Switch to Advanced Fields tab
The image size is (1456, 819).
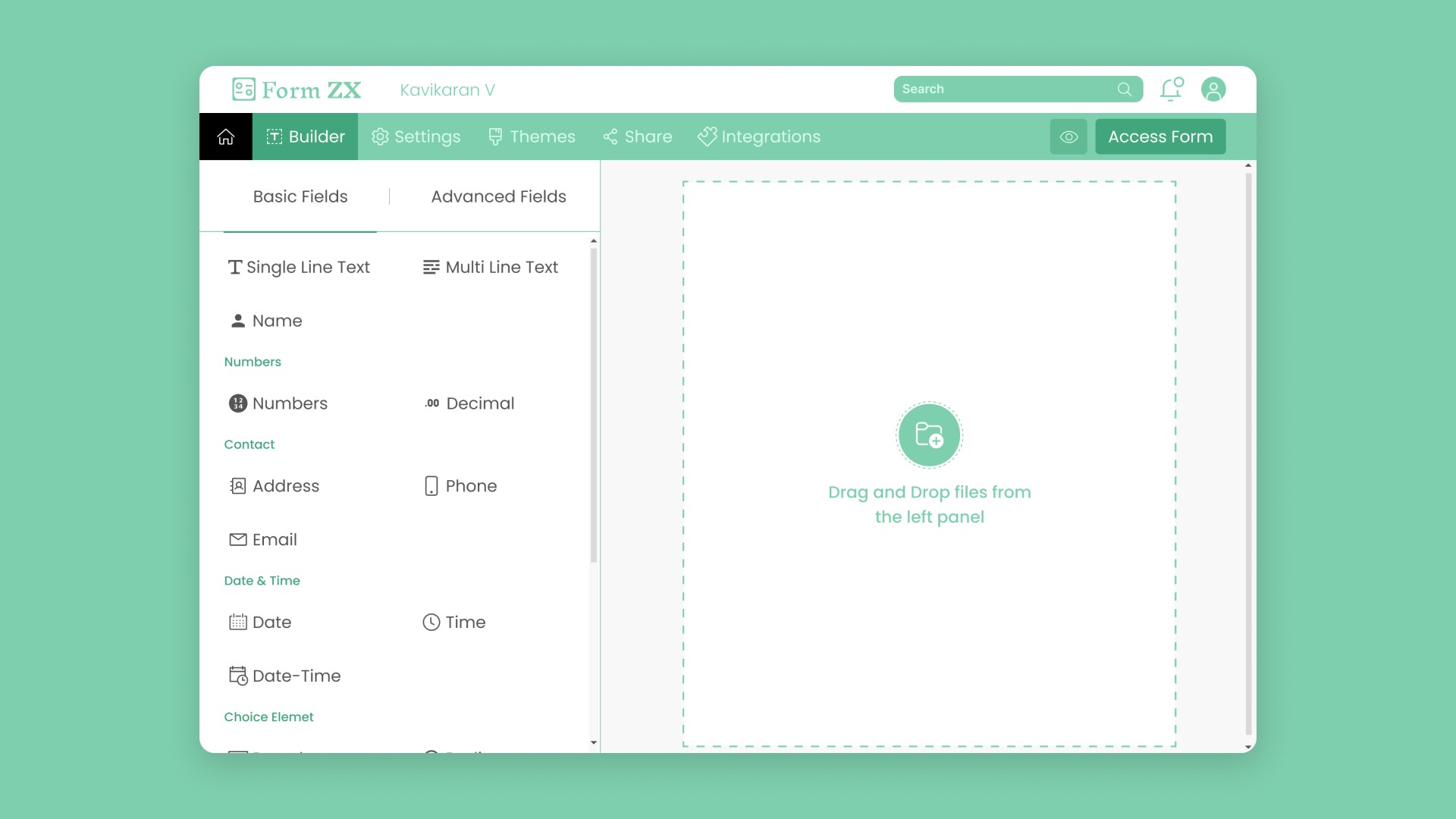point(498,196)
